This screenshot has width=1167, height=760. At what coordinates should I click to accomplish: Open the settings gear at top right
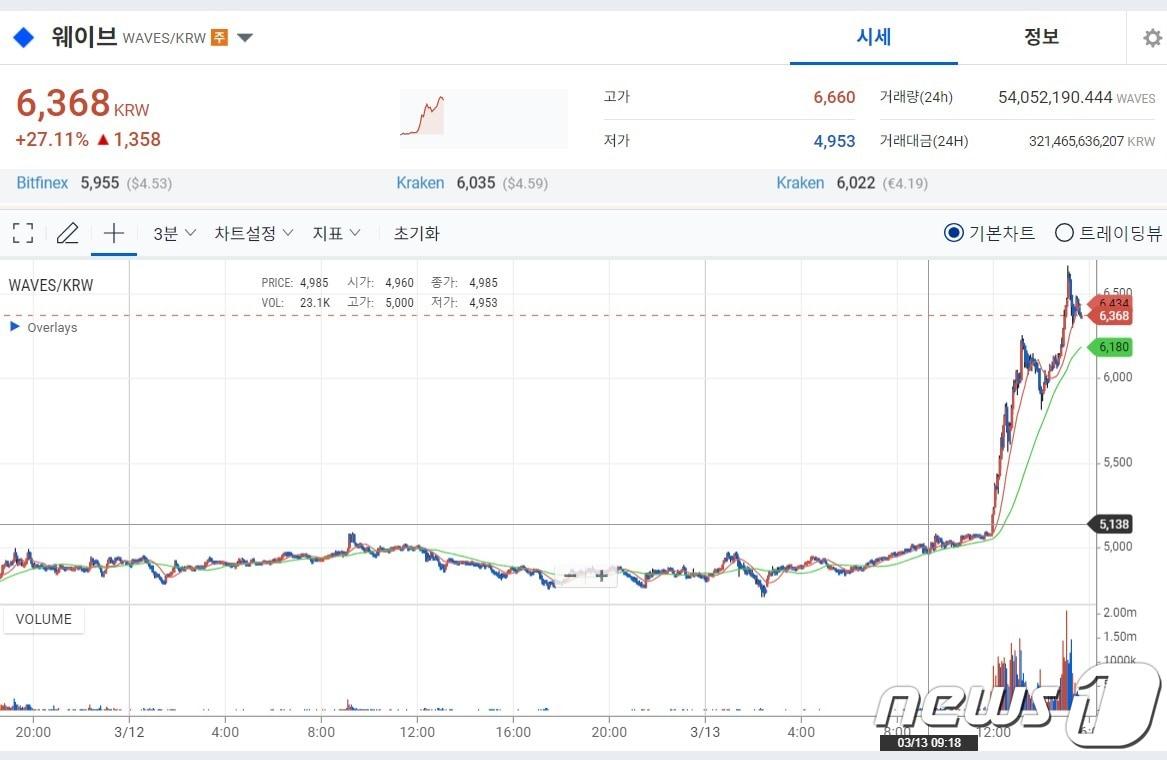tap(1151, 36)
